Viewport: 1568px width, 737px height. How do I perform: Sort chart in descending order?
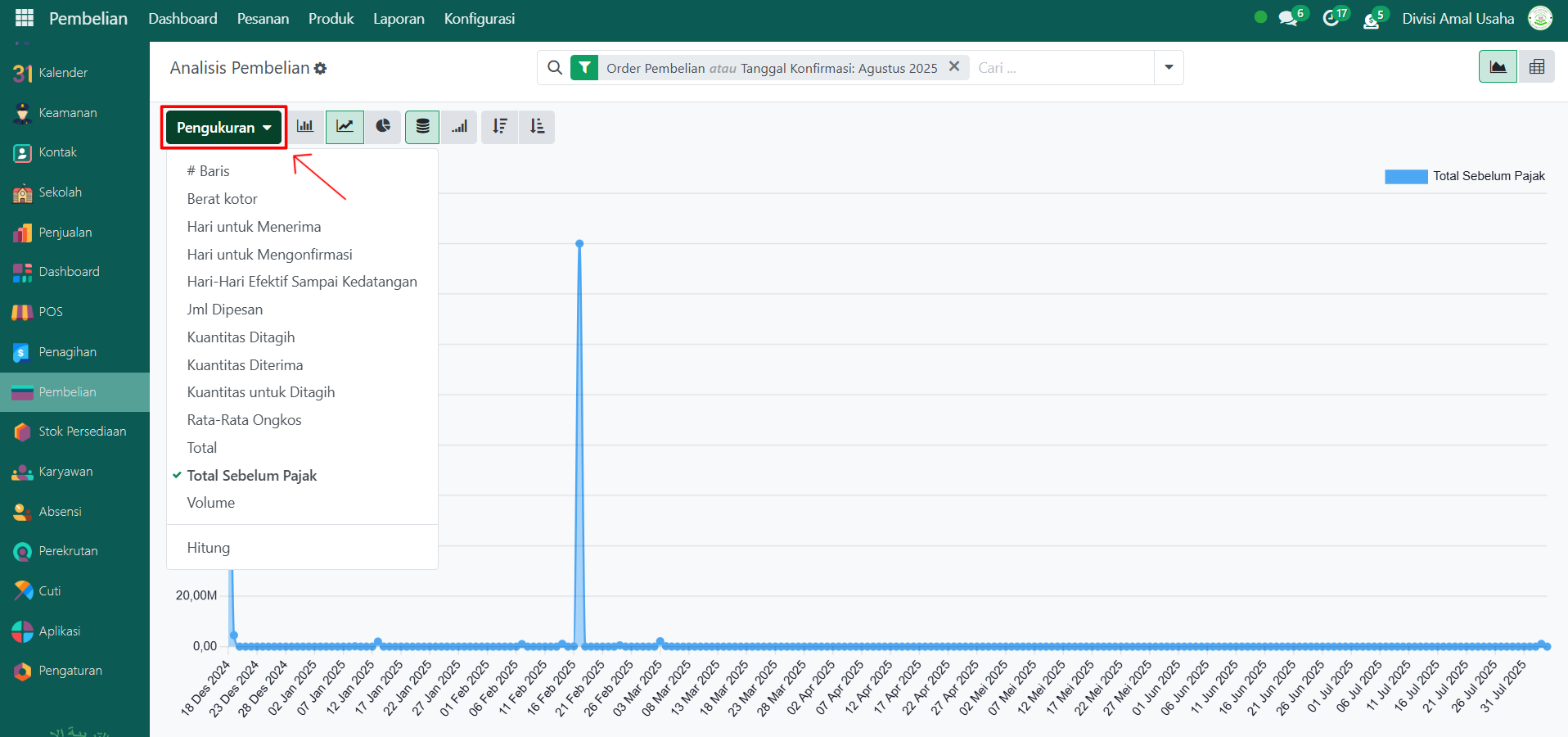pos(500,127)
